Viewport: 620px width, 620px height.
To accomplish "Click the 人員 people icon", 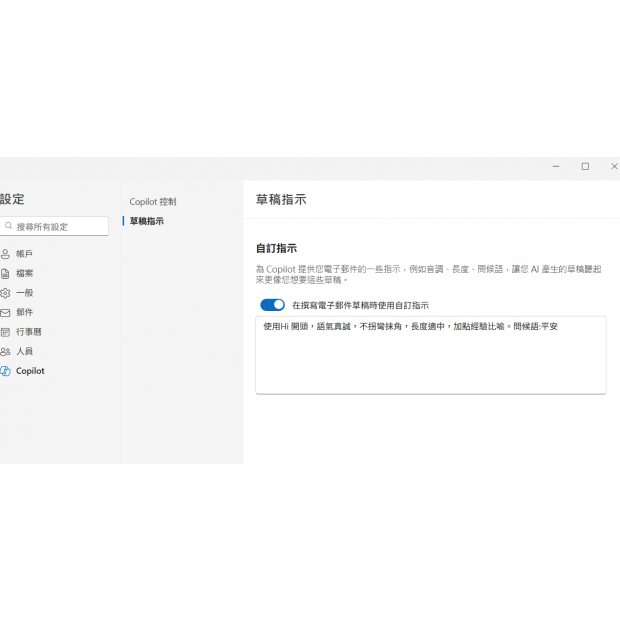I will (x=5, y=351).
